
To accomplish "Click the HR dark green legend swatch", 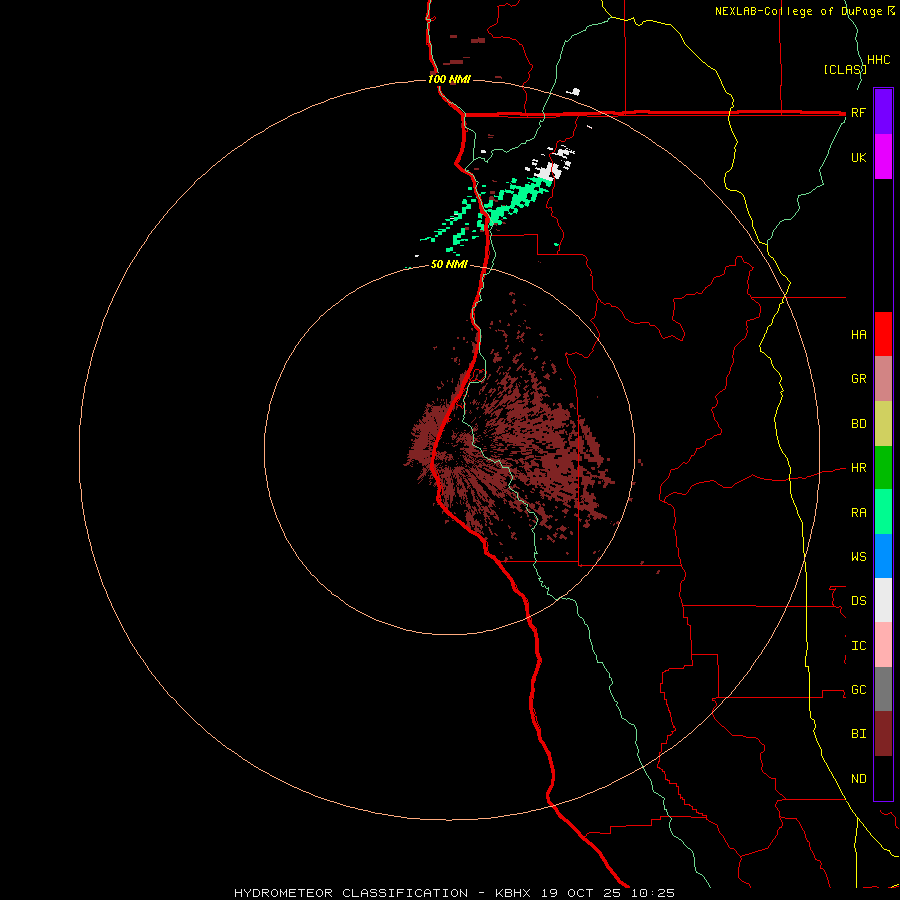I will (883, 468).
